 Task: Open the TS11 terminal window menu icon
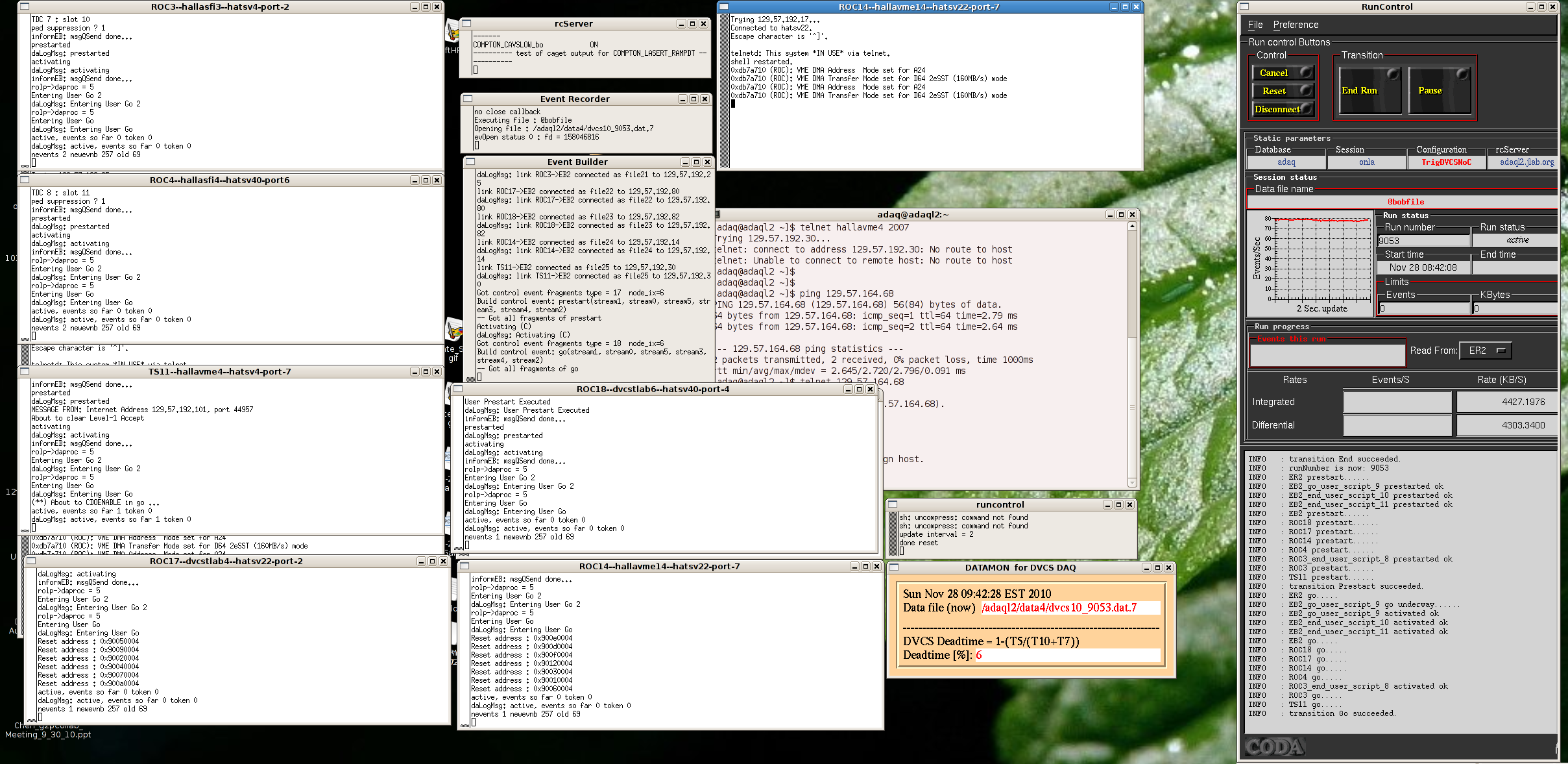coord(25,371)
